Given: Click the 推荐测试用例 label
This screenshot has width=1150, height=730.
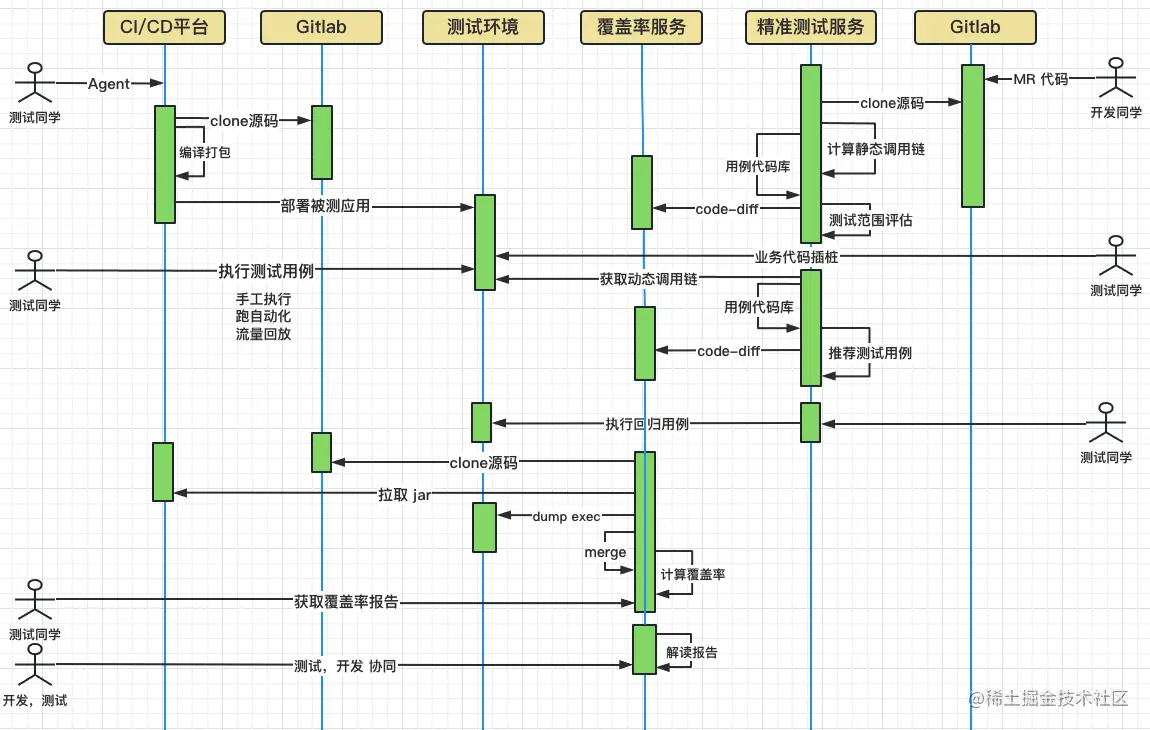Looking at the screenshot, I should point(871,353).
